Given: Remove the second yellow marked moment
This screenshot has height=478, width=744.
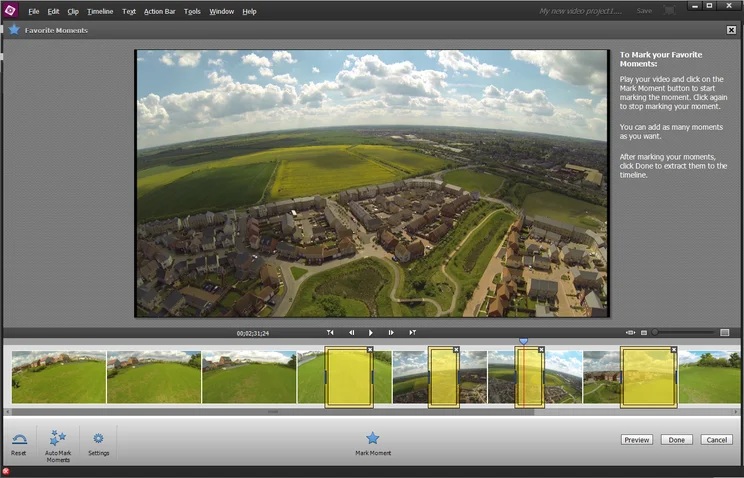Looking at the screenshot, I should (x=456, y=349).
